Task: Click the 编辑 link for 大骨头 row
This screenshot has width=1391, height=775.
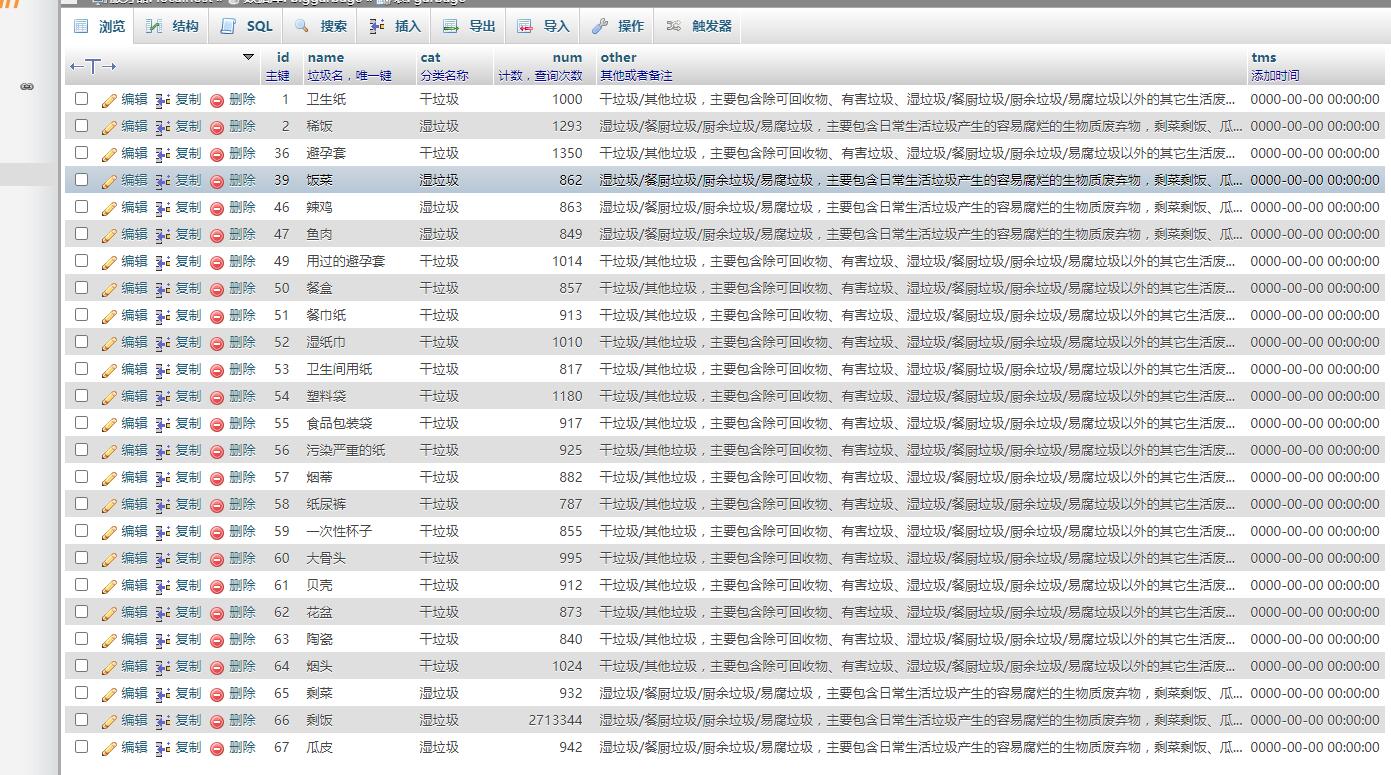Action: pos(134,558)
